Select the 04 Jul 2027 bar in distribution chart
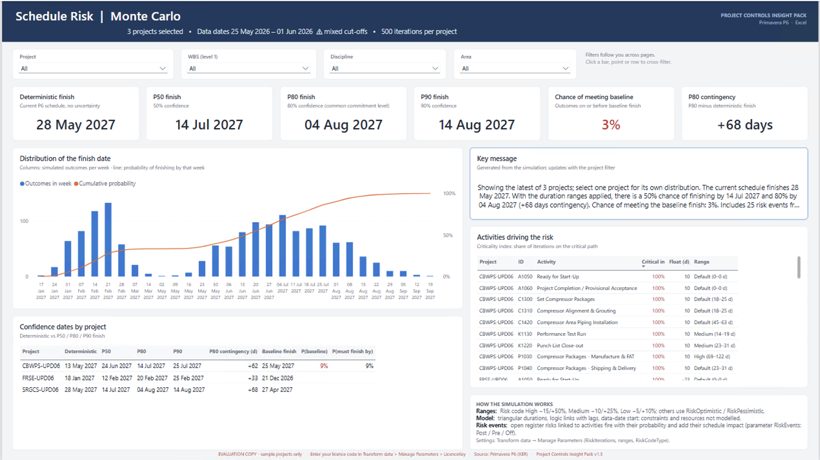 point(282,246)
